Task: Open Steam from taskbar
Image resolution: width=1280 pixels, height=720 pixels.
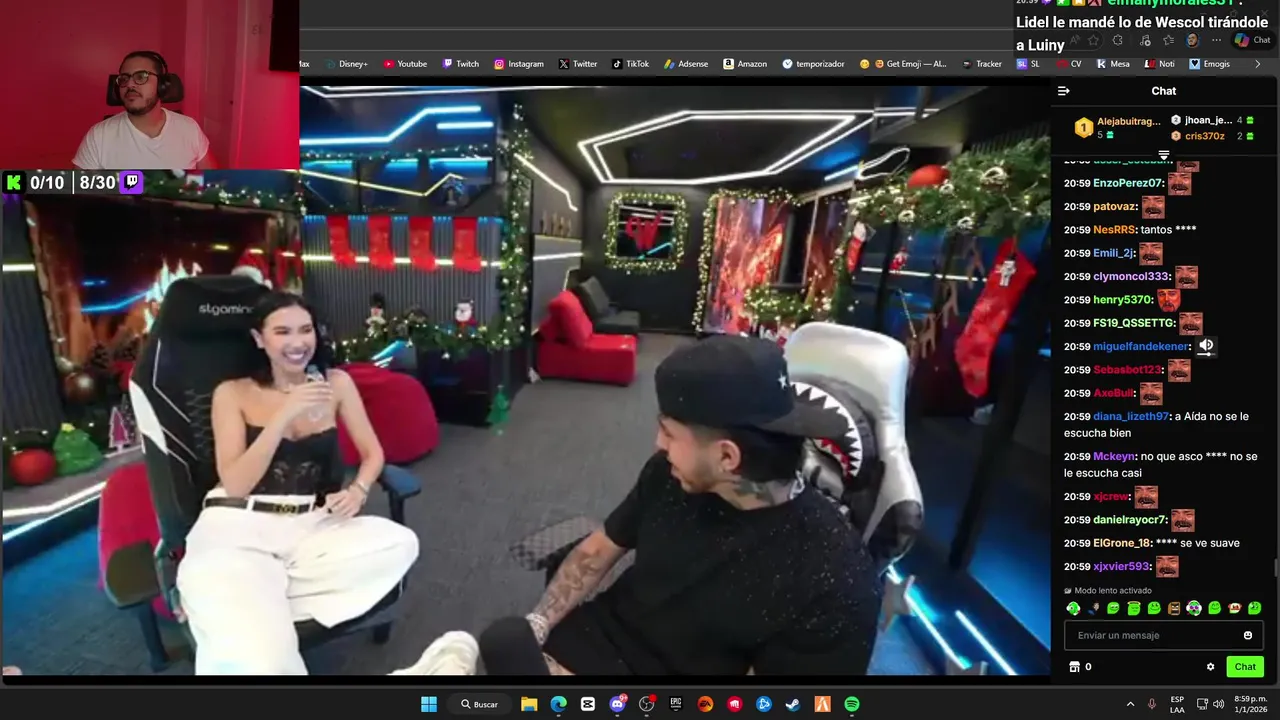Action: click(x=793, y=704)
